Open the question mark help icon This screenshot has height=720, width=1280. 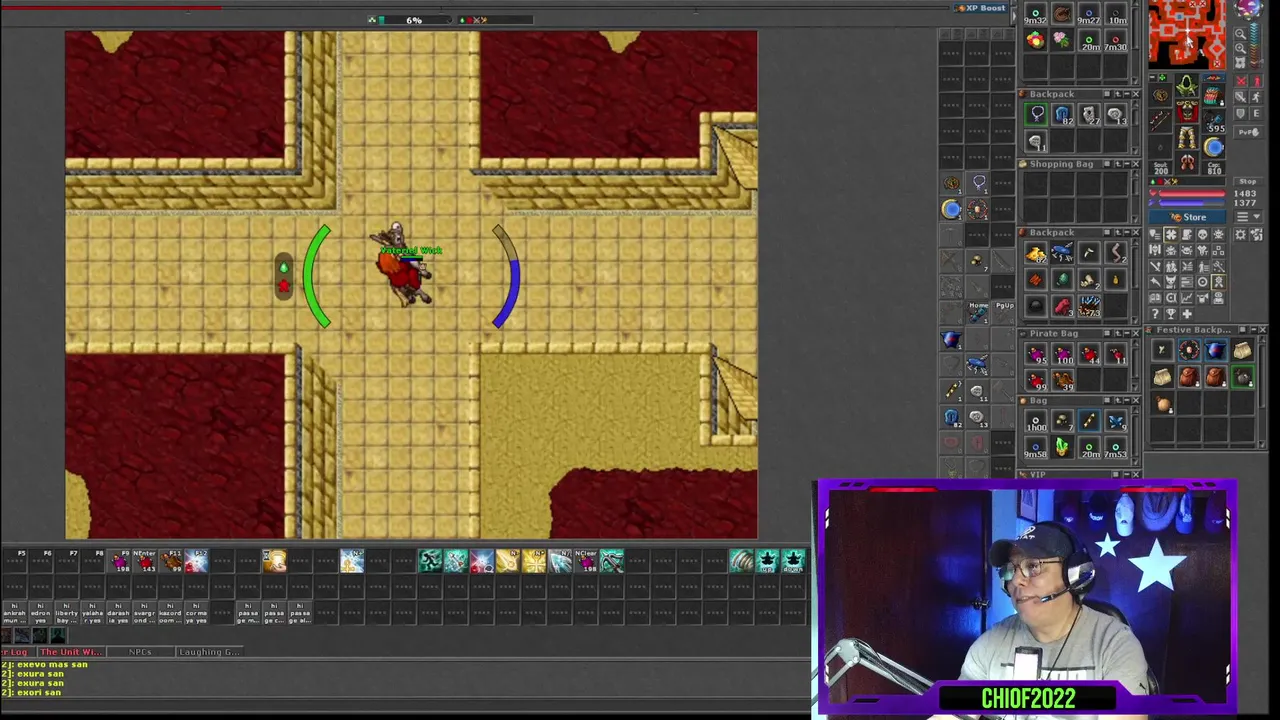(1155, 314)
